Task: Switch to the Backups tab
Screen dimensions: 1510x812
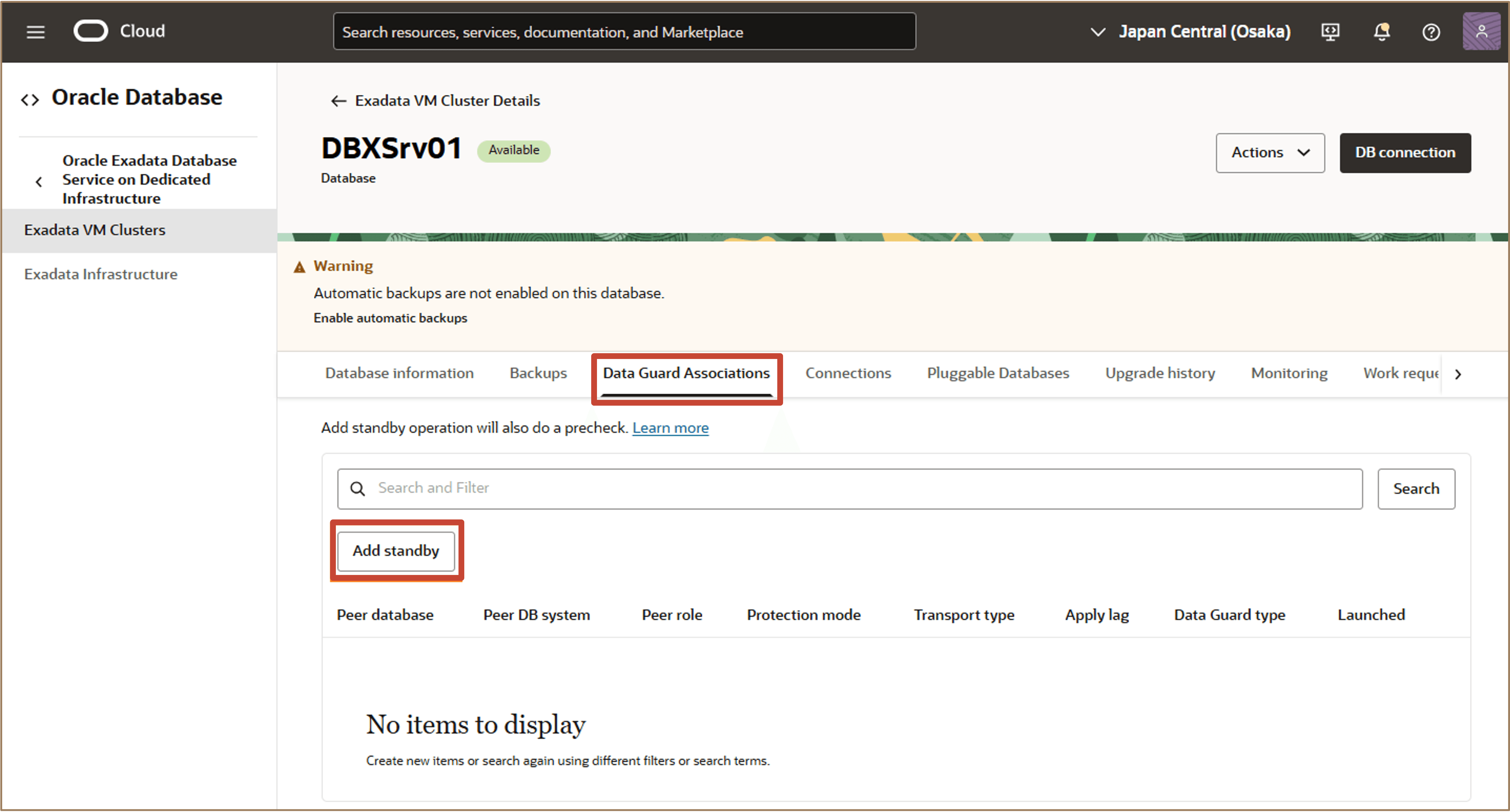Action: coord(538,373)
